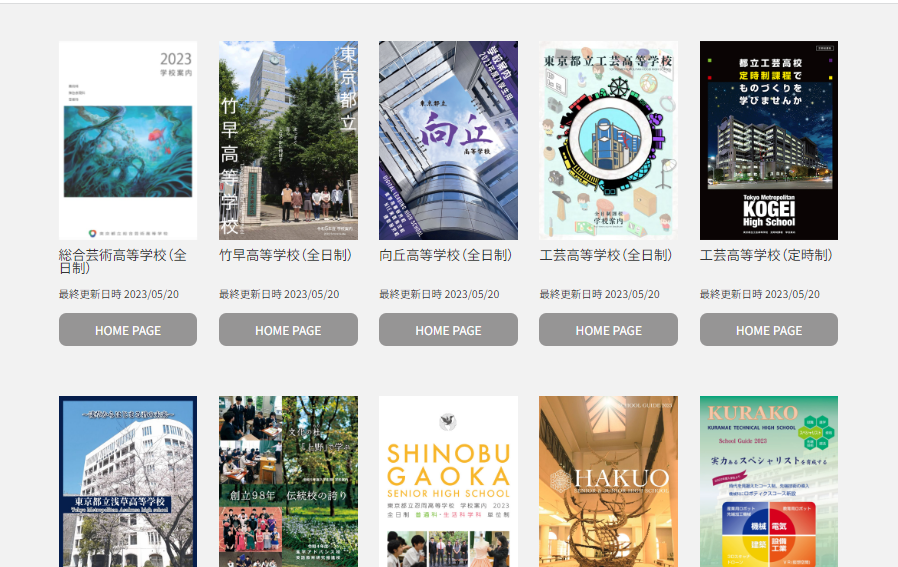The width and height of the screenshot is (898, 567).
Task: Open the 向丘高等学校 brochure cover
Action: [x=448, y=140]
